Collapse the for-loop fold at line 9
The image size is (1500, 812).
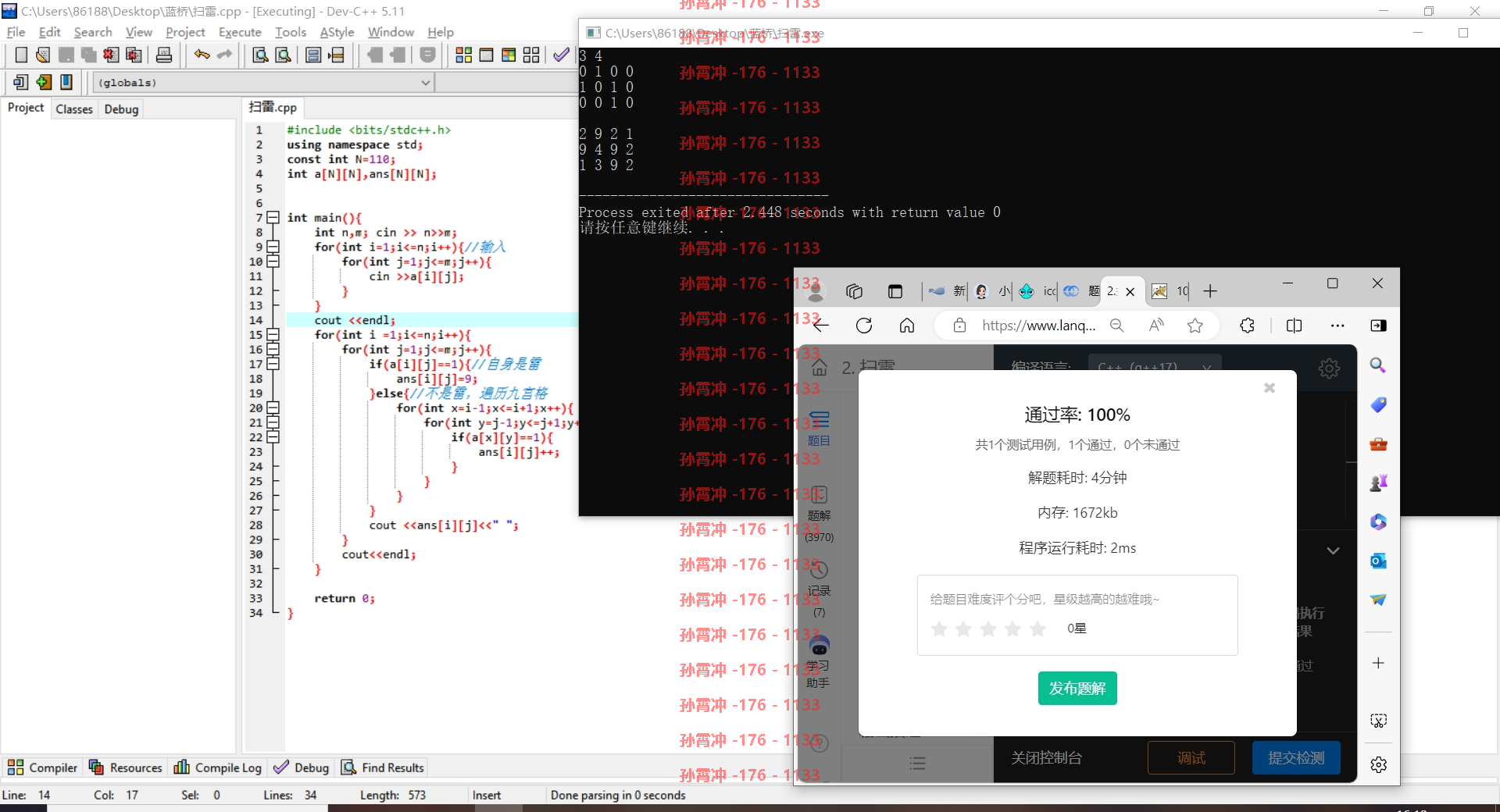(273, 247)
